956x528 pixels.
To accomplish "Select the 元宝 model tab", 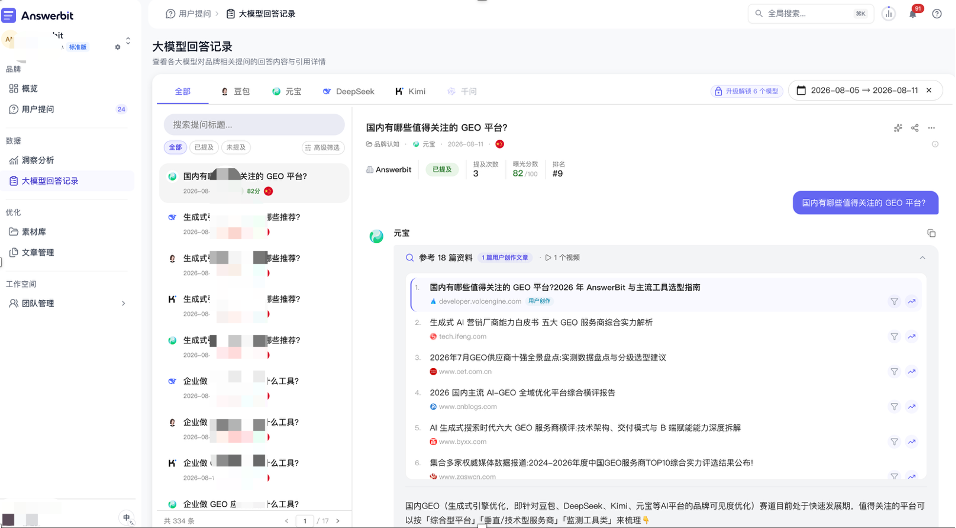I will tap(287, 91).
